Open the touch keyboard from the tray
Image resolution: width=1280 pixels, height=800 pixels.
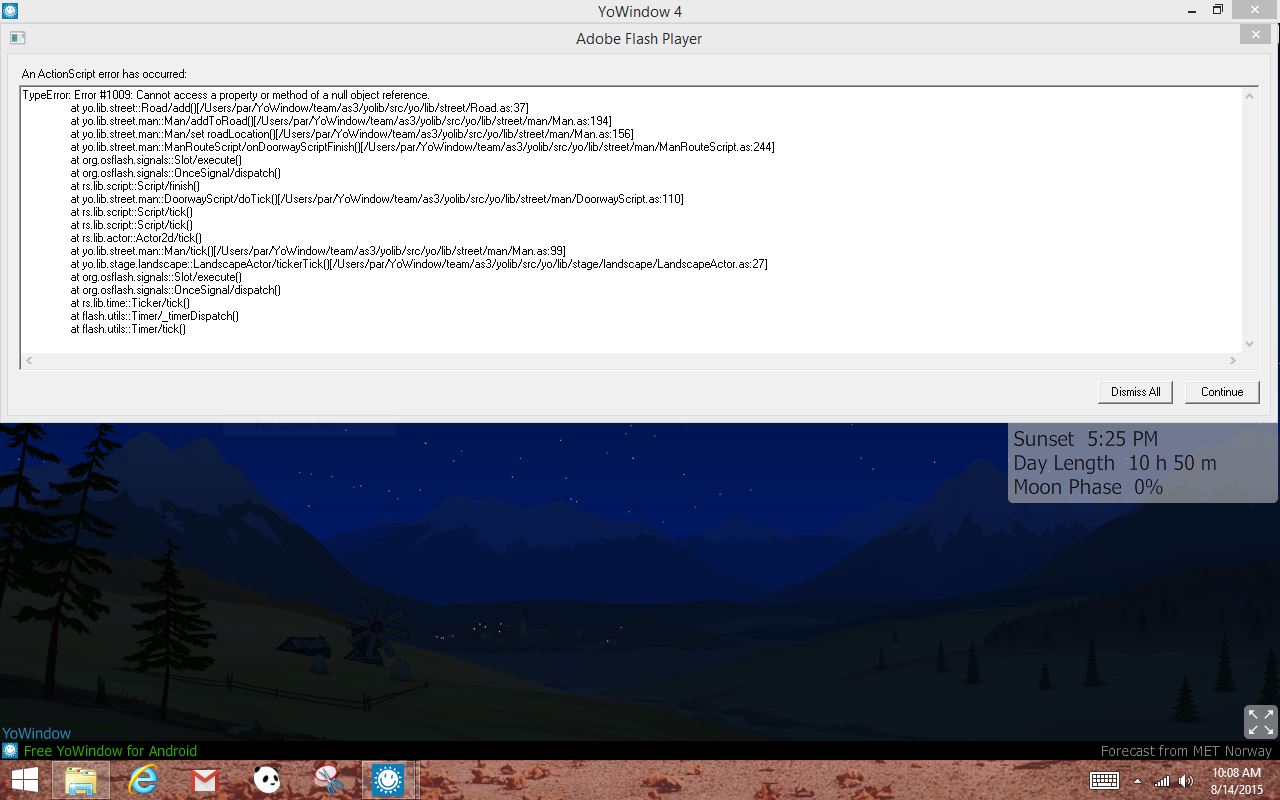[1104, 781]
